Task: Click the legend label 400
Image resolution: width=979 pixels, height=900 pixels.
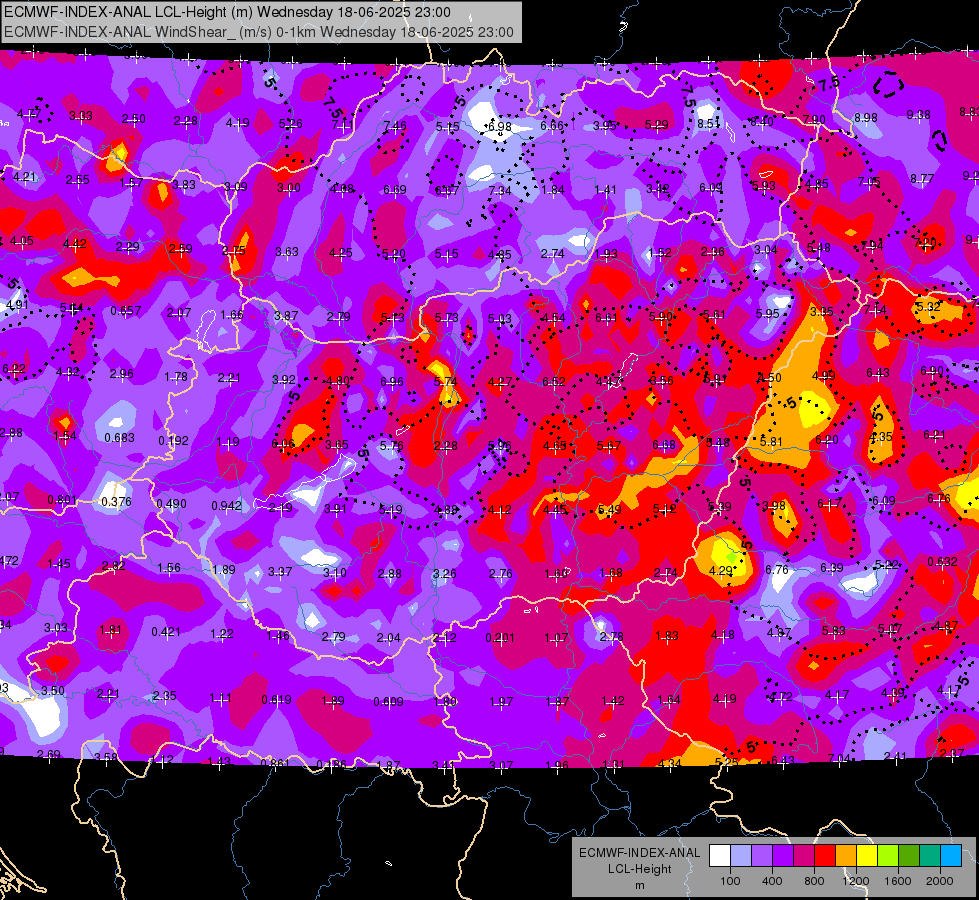Action: point(772,881)
